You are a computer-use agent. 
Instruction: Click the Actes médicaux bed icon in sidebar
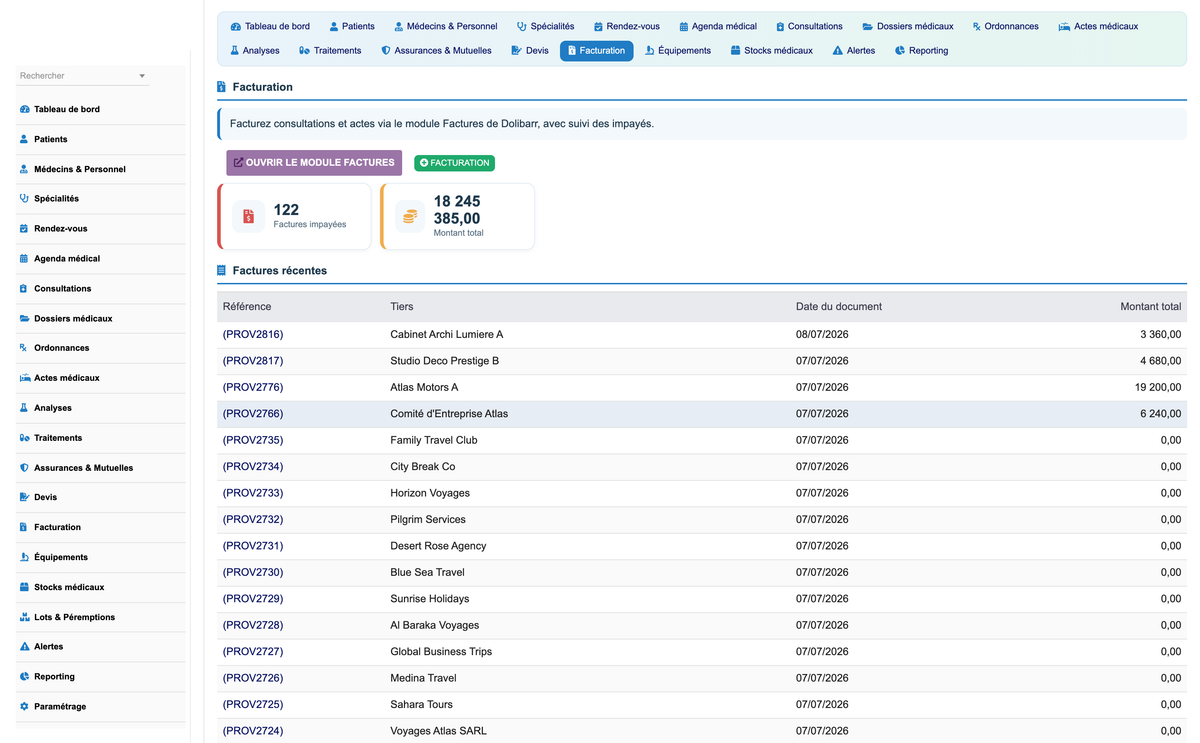click(x=24, y=378)
